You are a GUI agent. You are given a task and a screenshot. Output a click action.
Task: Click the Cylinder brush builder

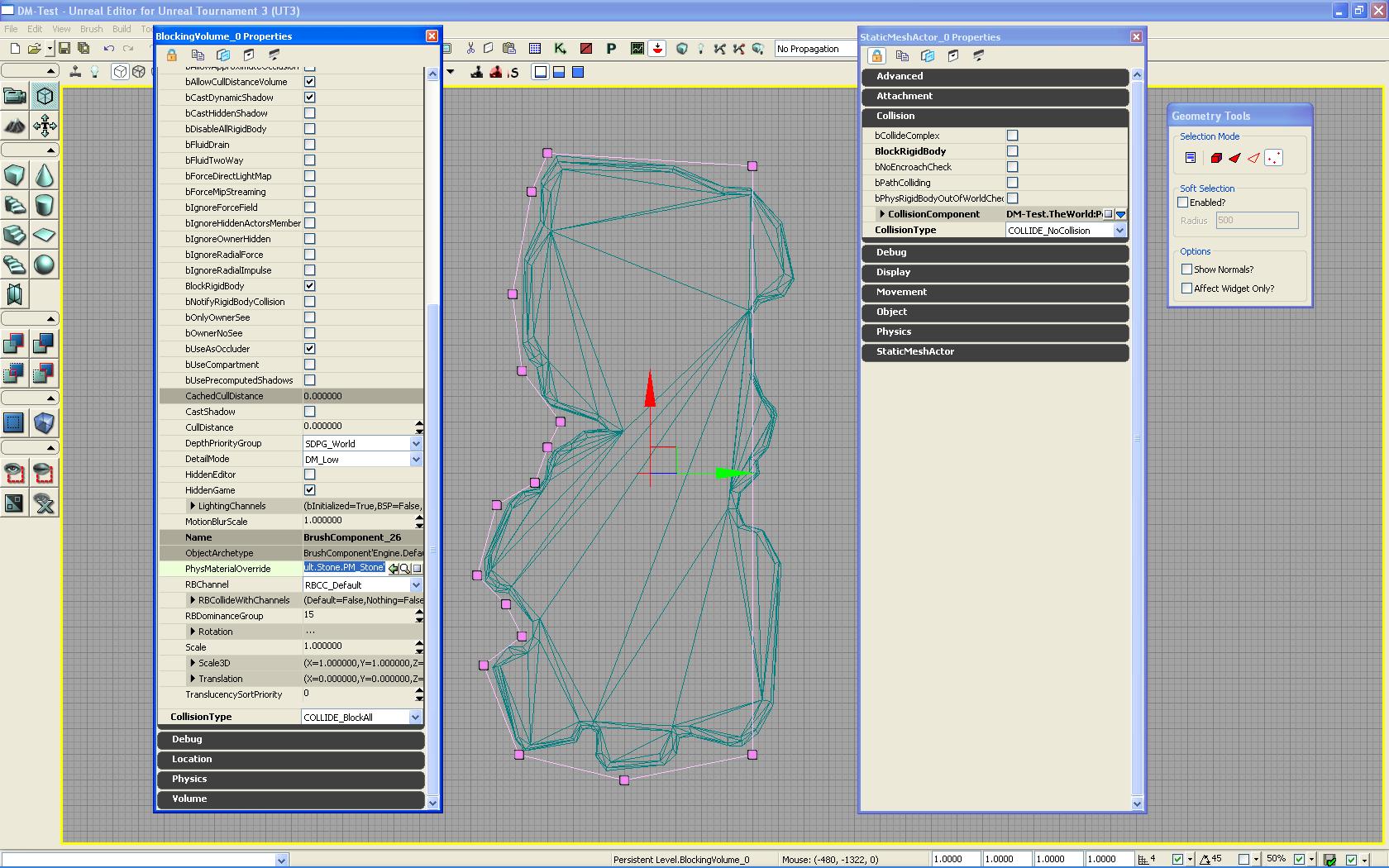(x=45, y=205)
